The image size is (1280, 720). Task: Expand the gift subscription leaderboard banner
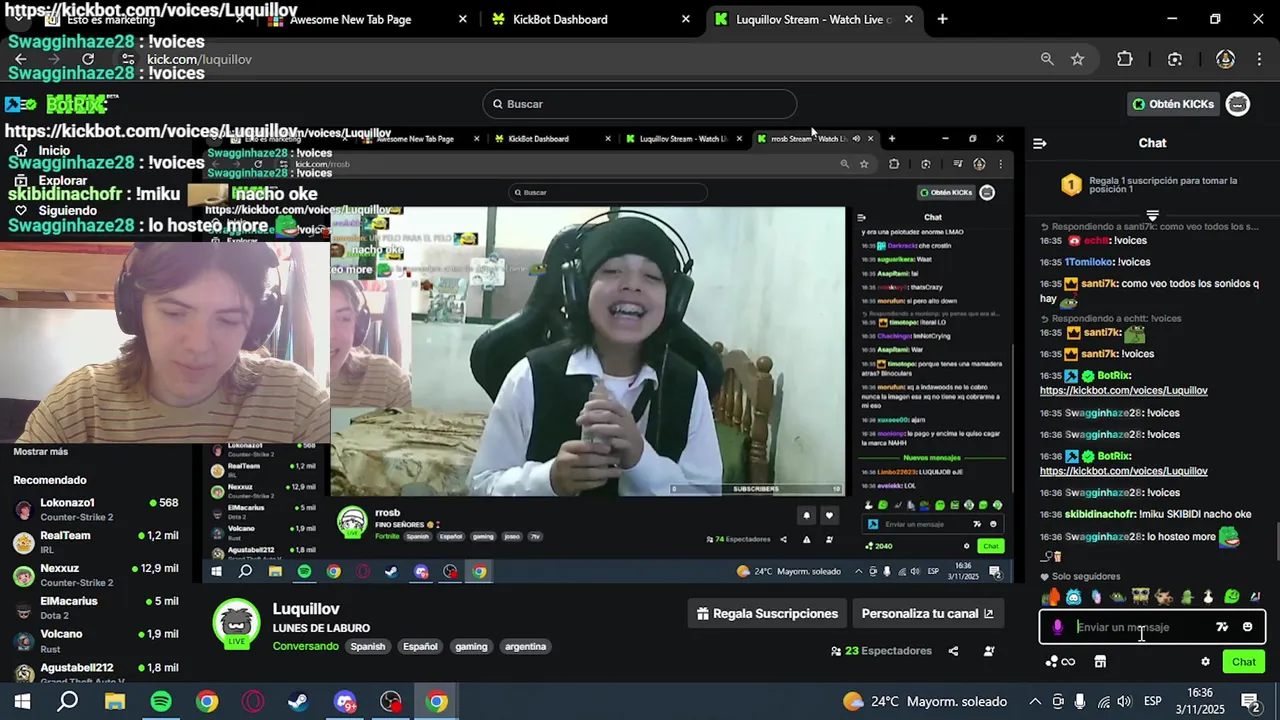pos(1152,214)
